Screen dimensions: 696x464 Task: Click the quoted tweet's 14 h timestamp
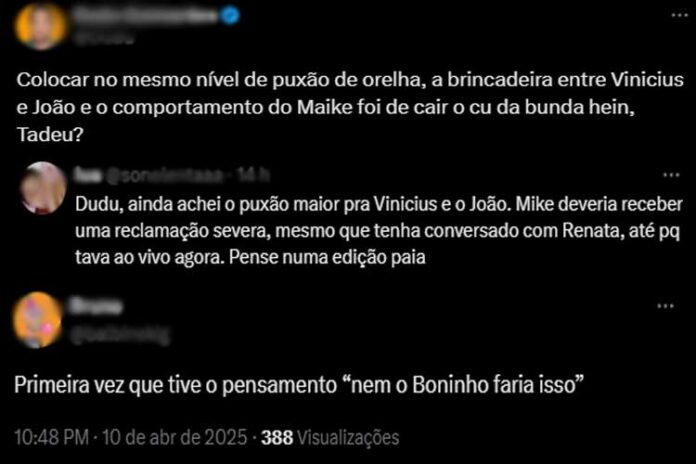pos(253,175)
